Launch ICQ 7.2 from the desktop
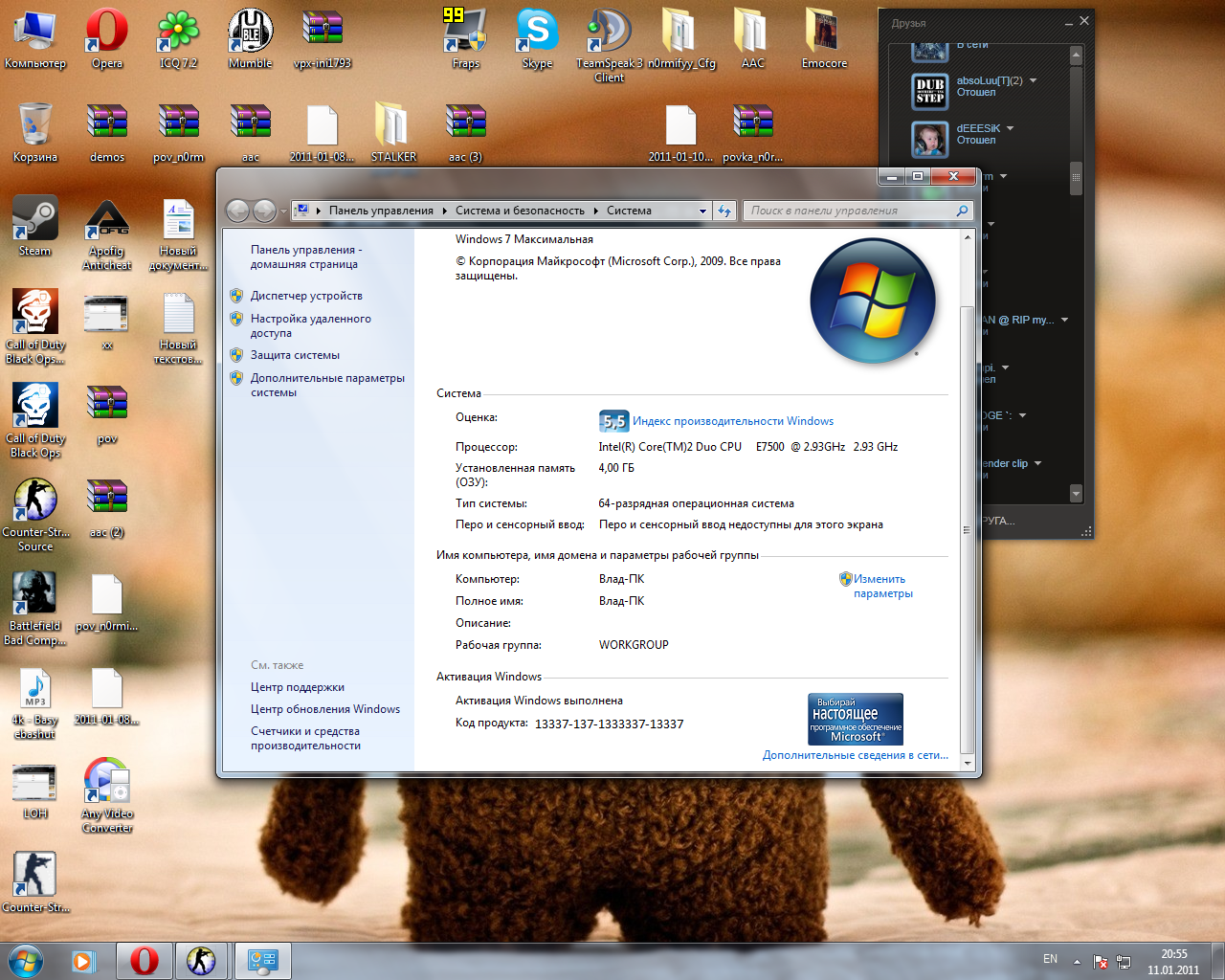The image size is (1225, 980). pos(178,38)
